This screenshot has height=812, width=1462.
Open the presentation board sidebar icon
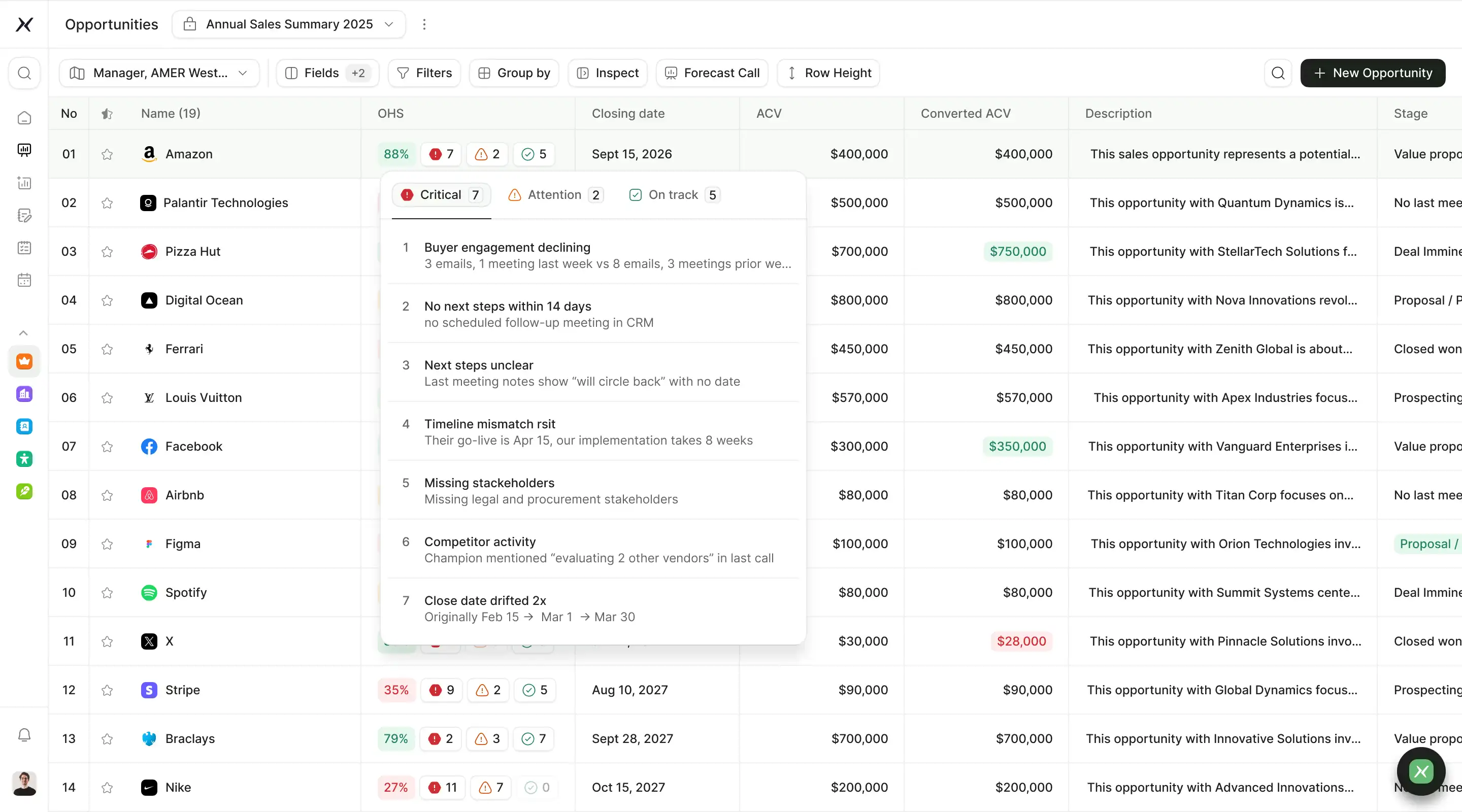[x=24, y=150]
